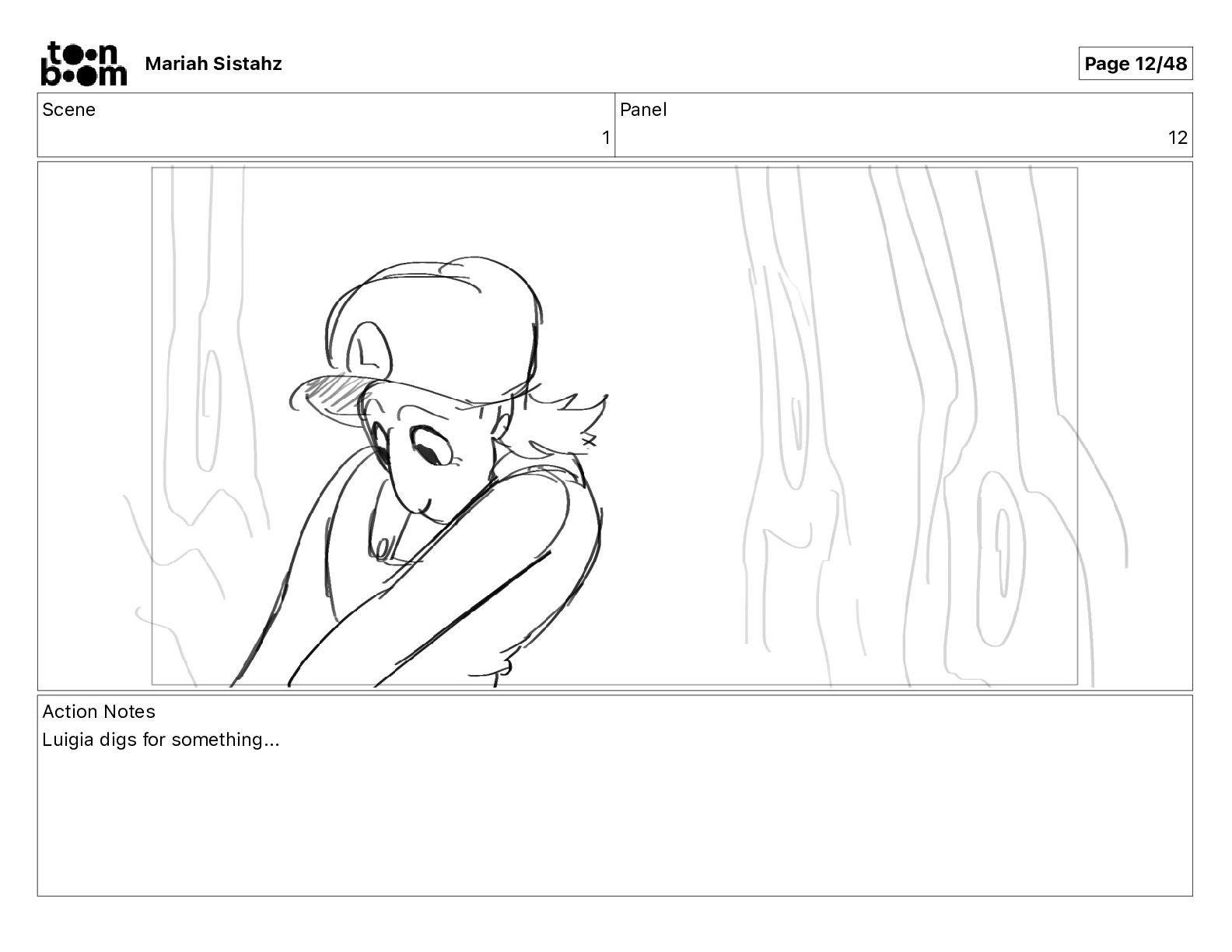Click the scene number value '1'
The height and width of the screenshot is (952, 1232).
[606, 138]
